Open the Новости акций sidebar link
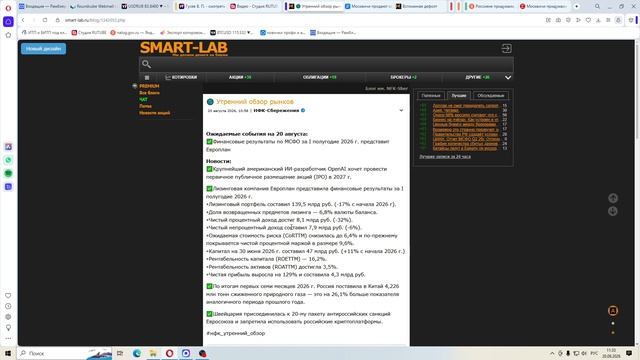This screenshot has width=640, height=360. (155, 113)
